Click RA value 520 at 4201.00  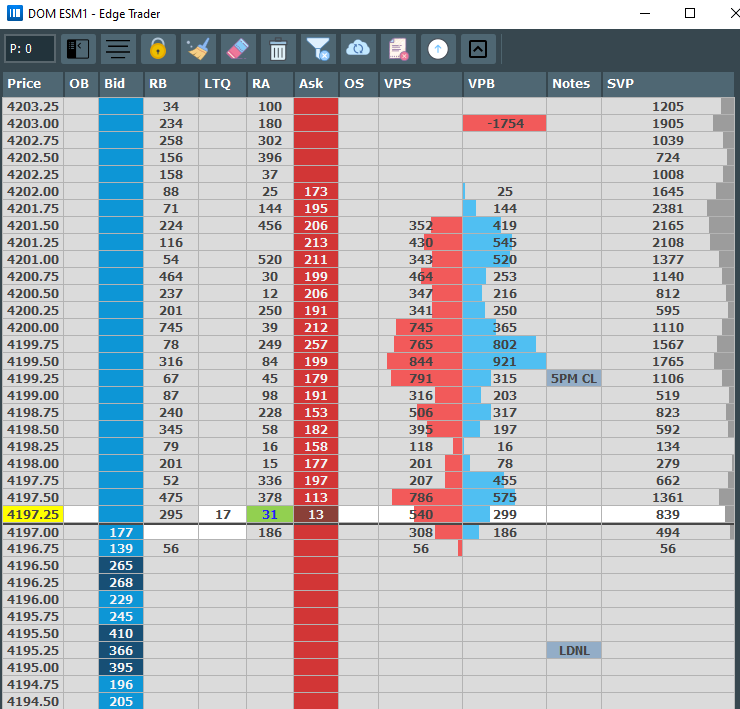coord(269,259)
